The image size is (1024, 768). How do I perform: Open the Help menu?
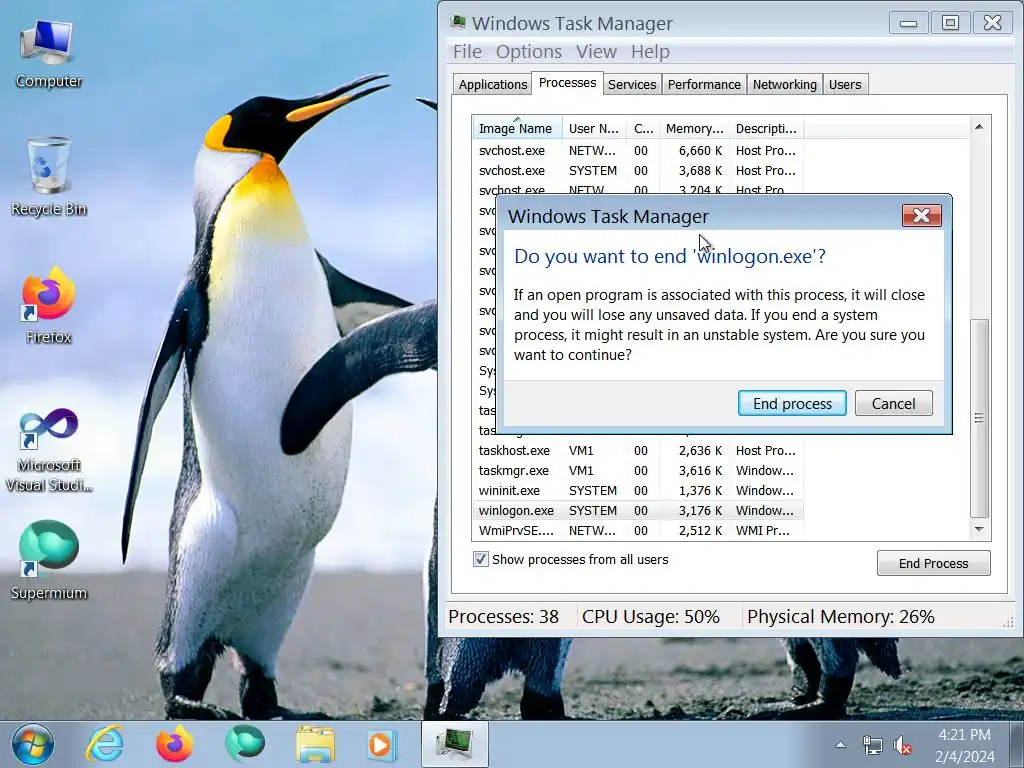pos(650,52)
